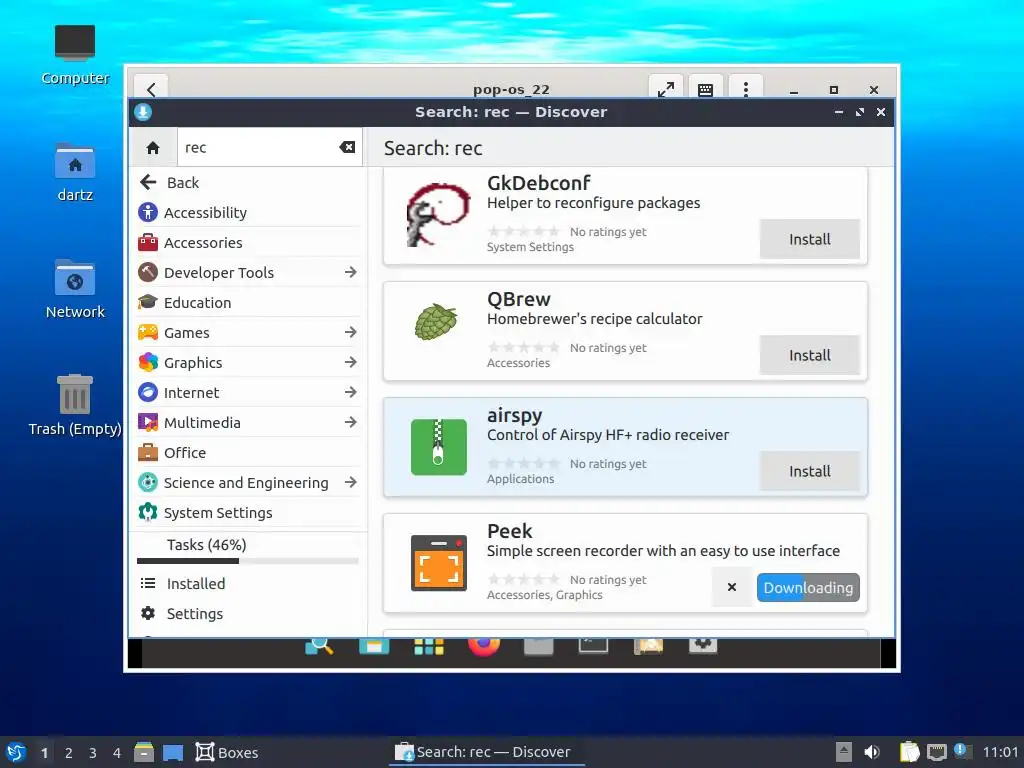
Task: Open Discover Settings
Action: (248, 613)
